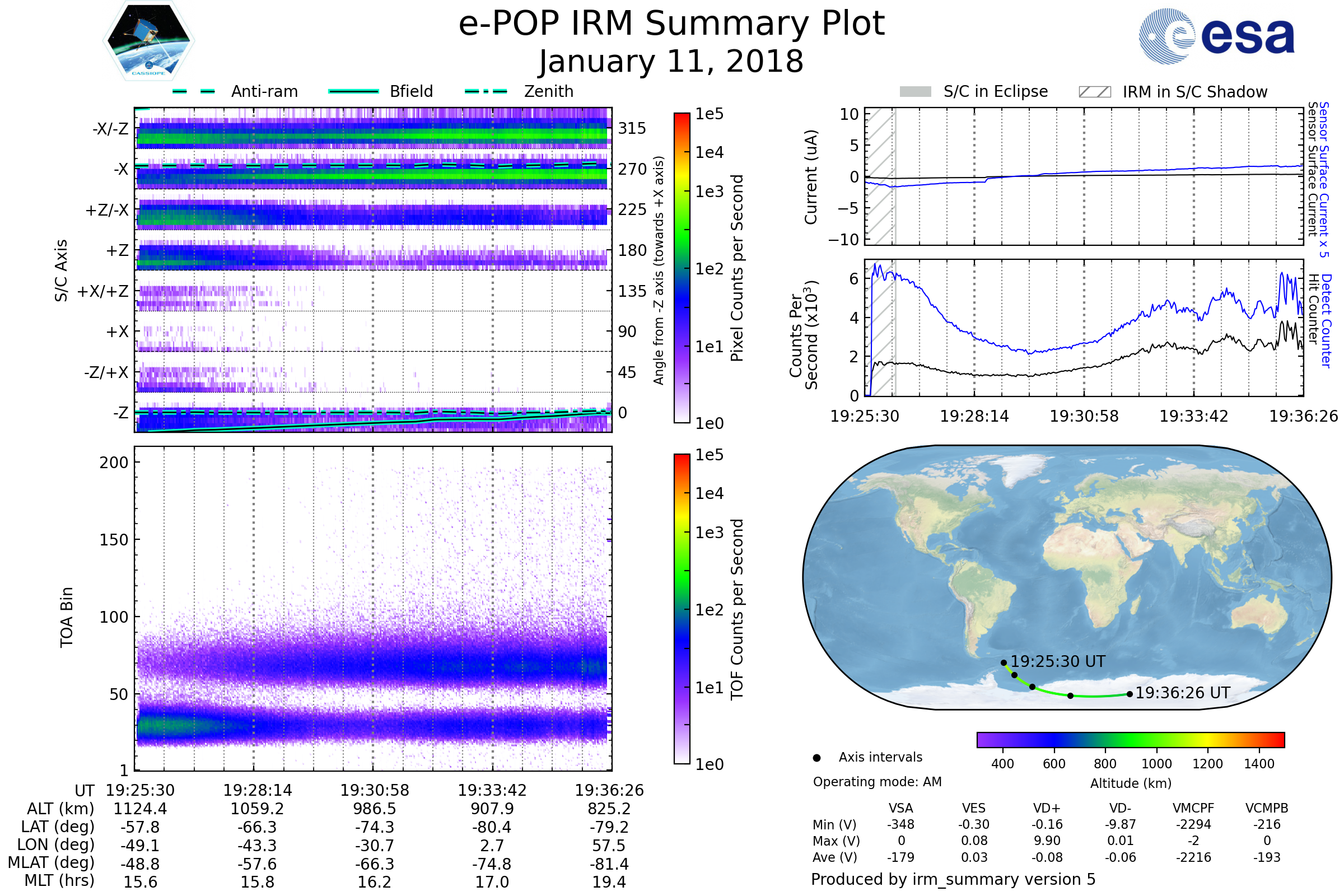Click the hatched IRM in S/C Shadow patch
The image size is (1344, 896).
tap(1094, 92)
